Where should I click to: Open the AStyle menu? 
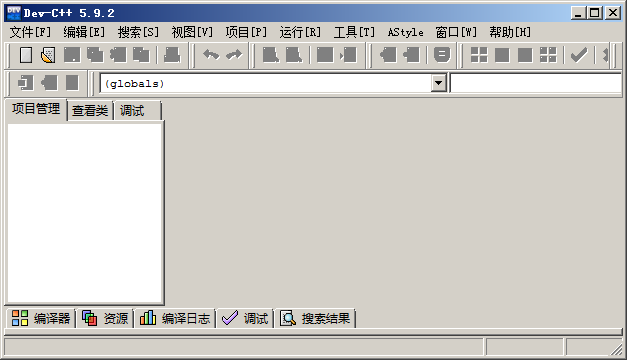(405, 32)
